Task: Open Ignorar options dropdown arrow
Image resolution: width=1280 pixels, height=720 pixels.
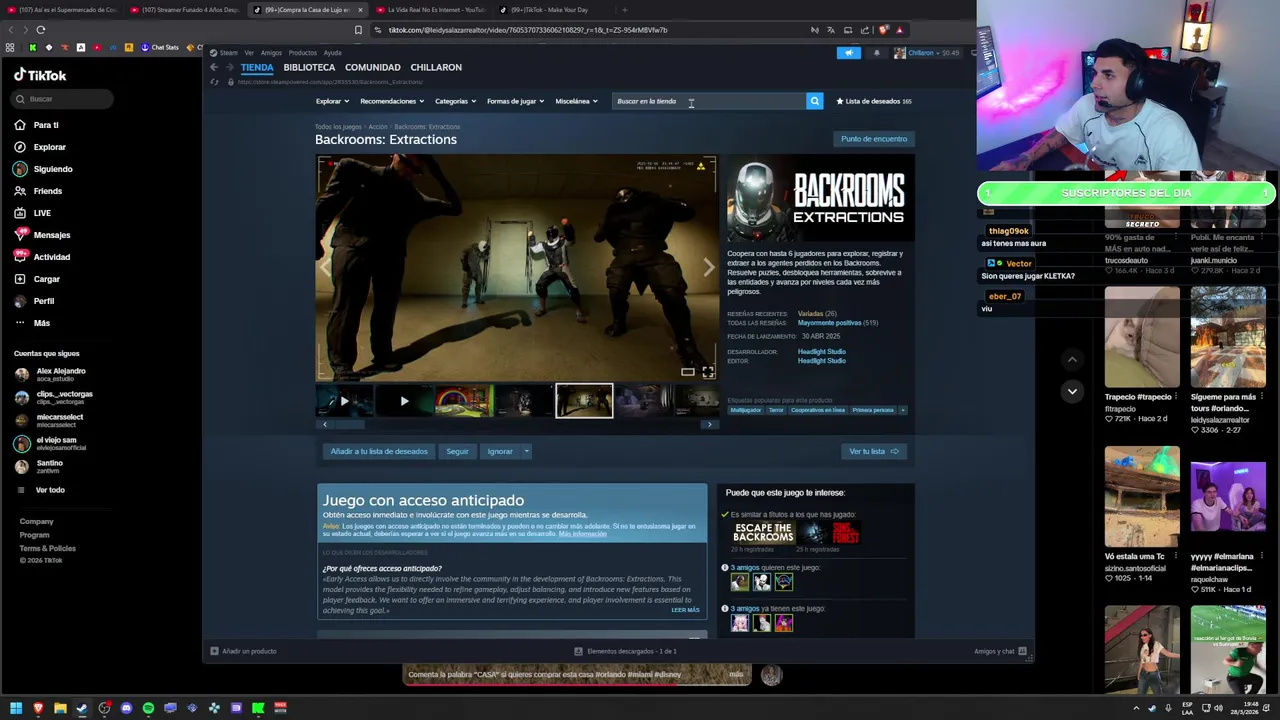Action: point(526,451)
